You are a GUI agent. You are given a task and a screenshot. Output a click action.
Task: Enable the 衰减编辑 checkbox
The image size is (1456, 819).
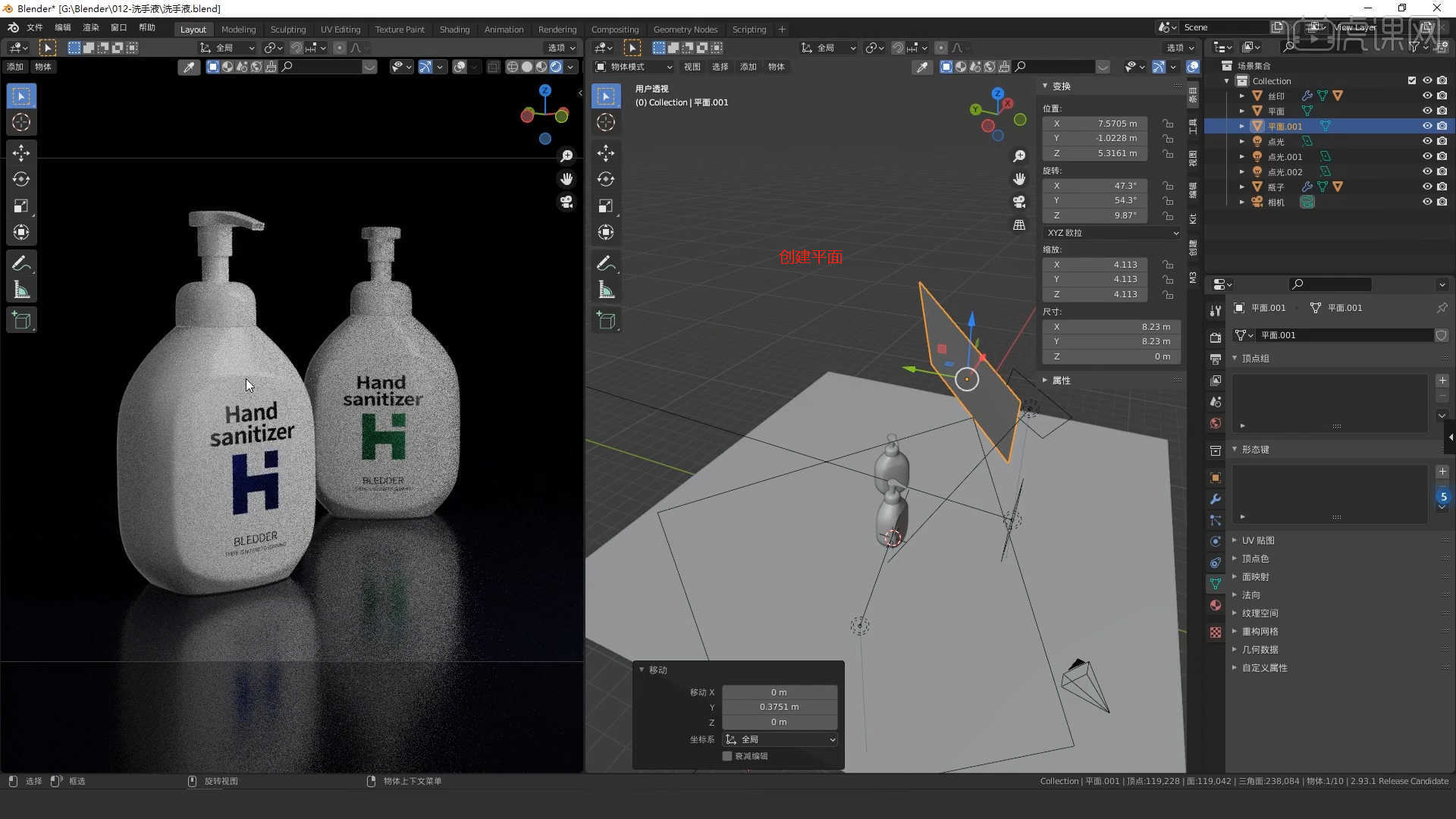click(x=727, y=756)
